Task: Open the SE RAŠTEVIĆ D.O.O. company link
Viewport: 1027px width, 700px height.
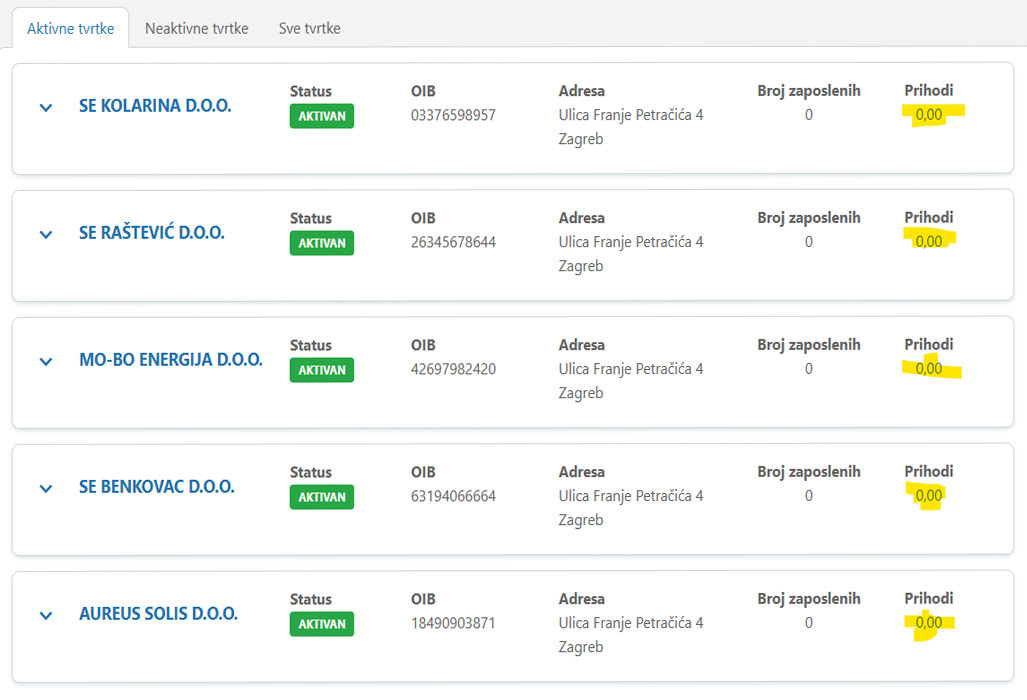Action: coord(152,232)
